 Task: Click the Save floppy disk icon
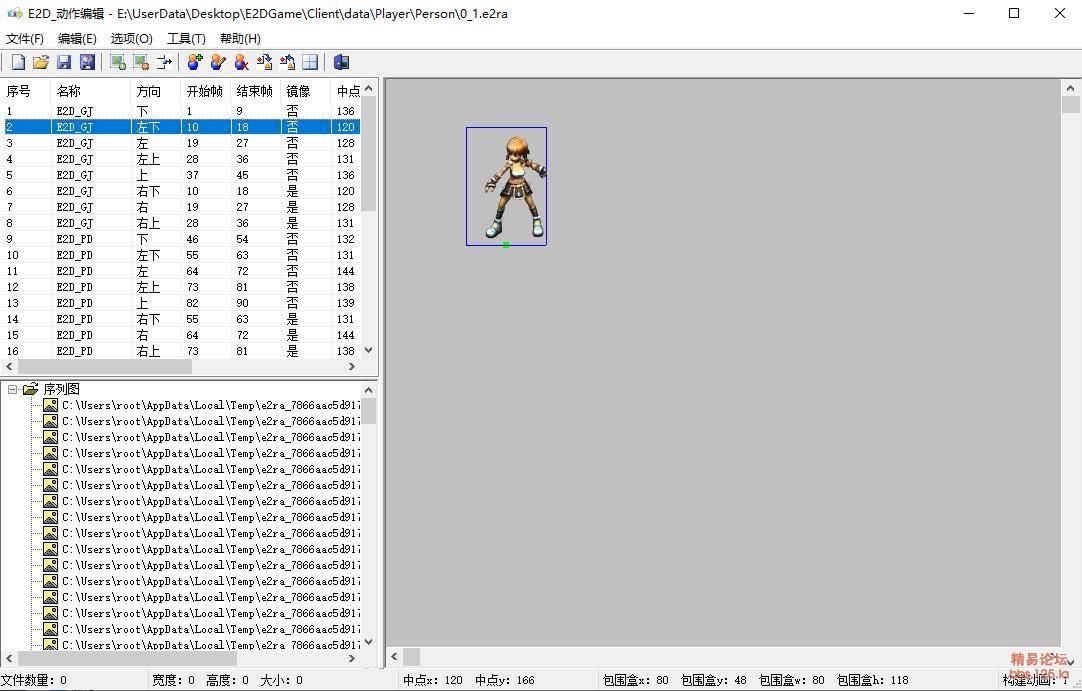64,62
